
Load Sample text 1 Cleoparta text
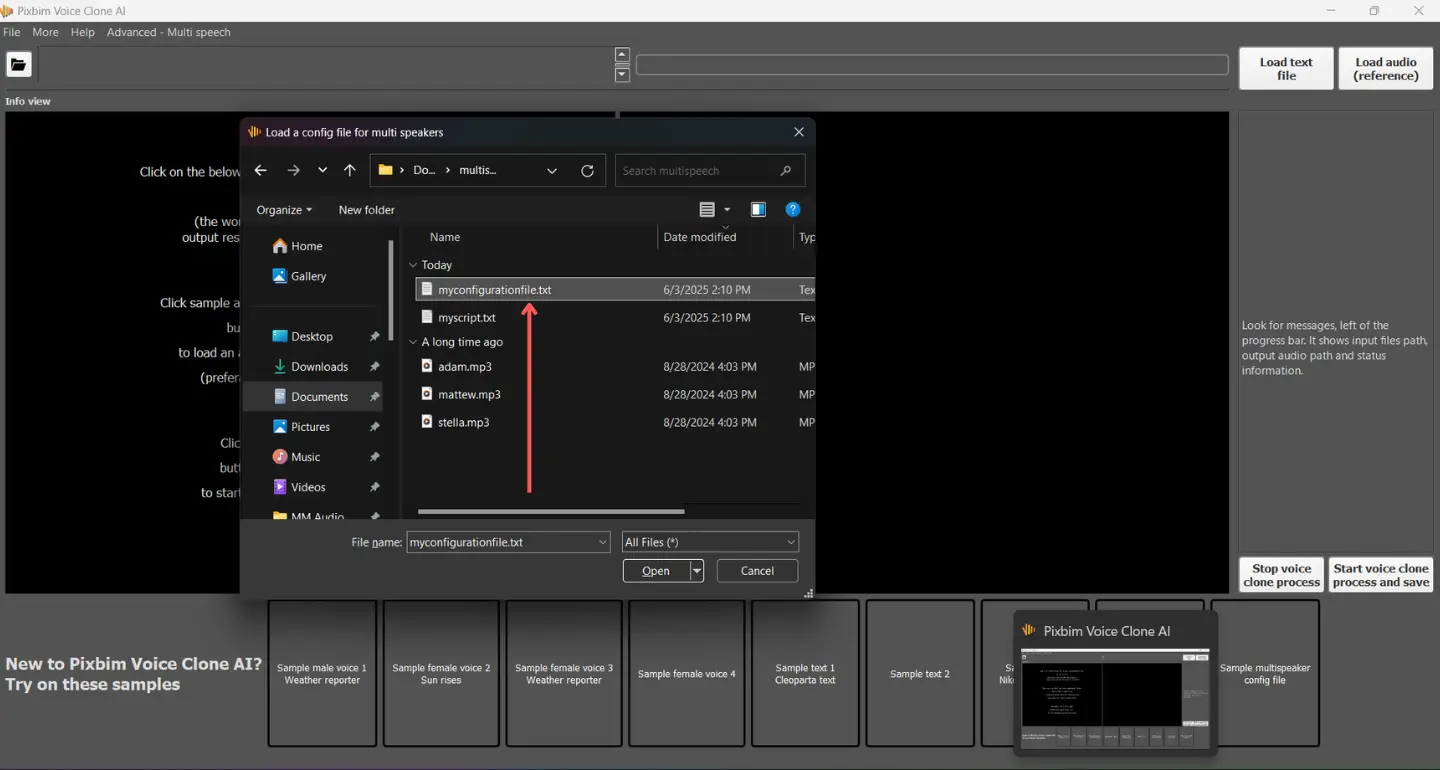[805, 673]
